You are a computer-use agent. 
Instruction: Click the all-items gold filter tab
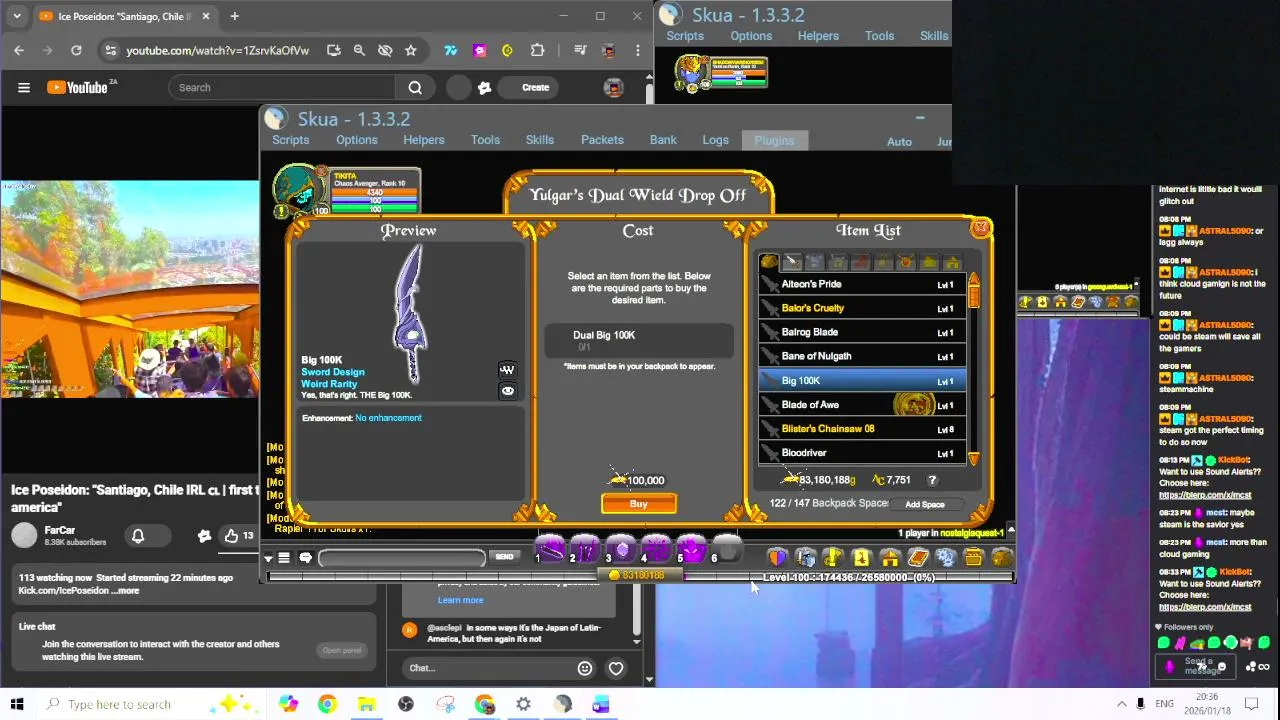tap(768, 262)
